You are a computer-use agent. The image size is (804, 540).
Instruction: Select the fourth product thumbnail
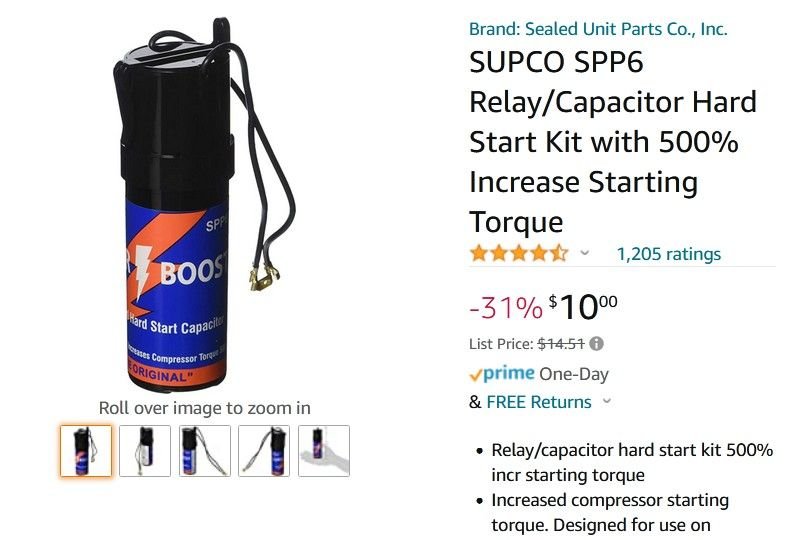[264, 451]
